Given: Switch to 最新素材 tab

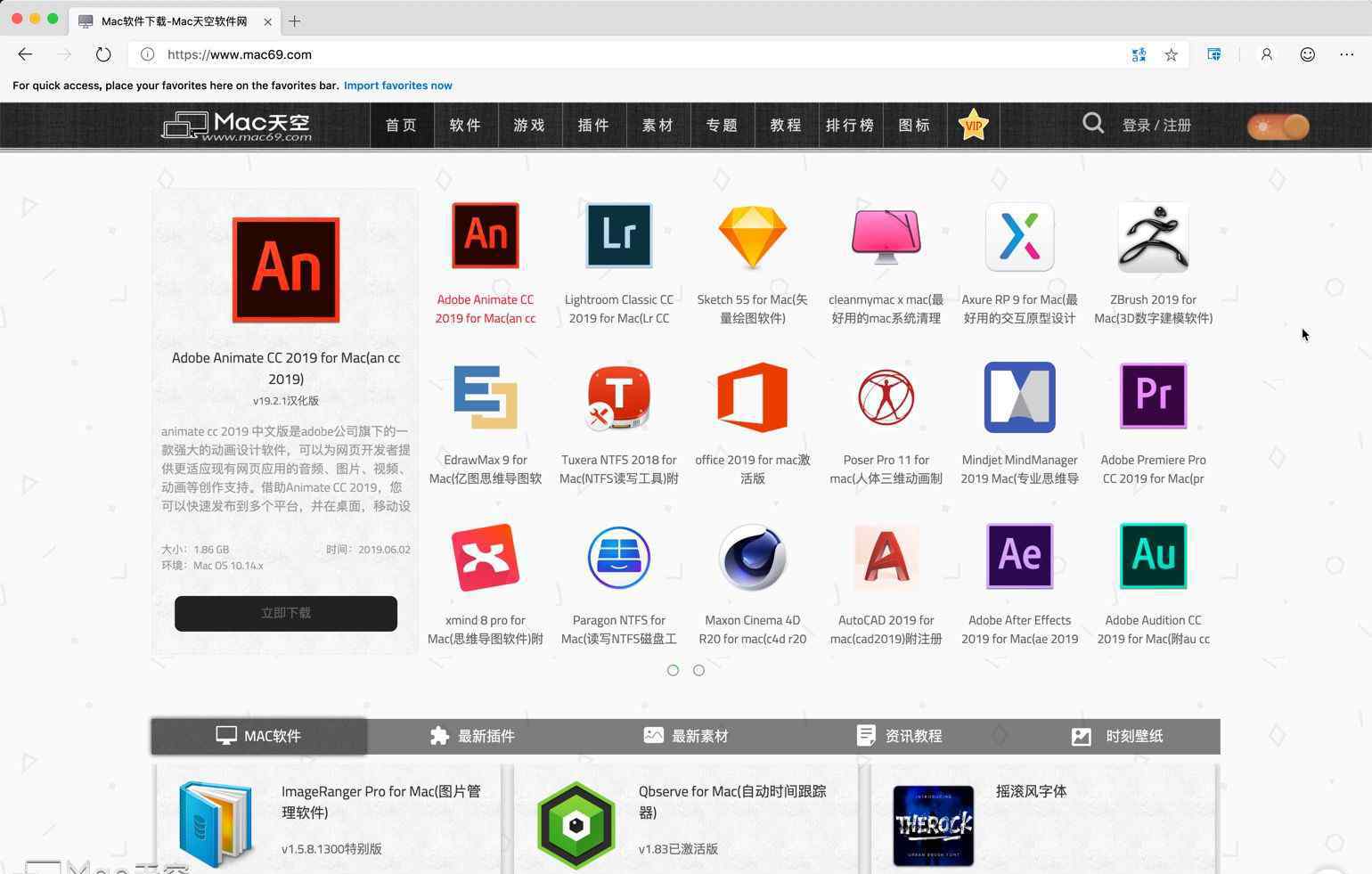Looking at the screenshot, I should [686, 736].
